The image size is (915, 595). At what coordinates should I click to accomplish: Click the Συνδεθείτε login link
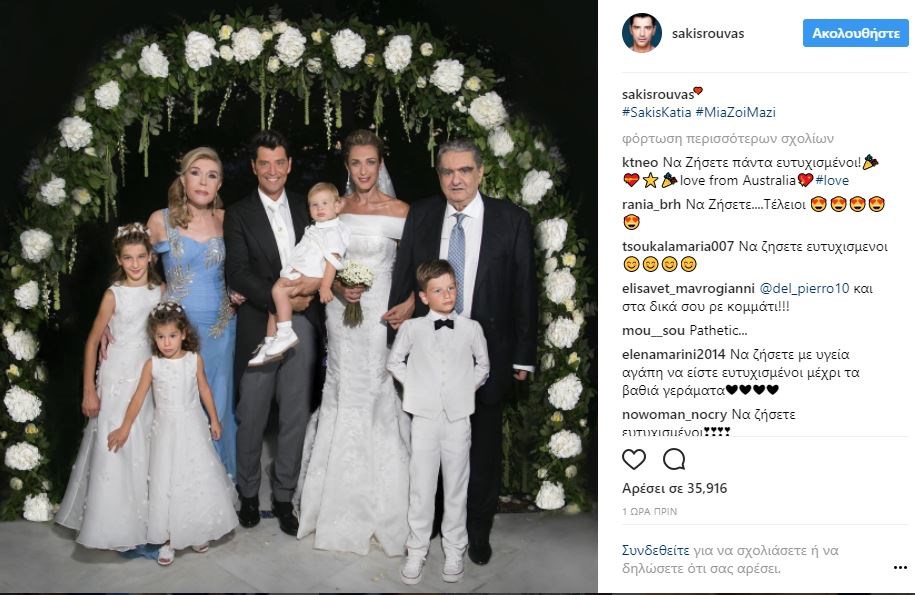[x=655, y=550]
